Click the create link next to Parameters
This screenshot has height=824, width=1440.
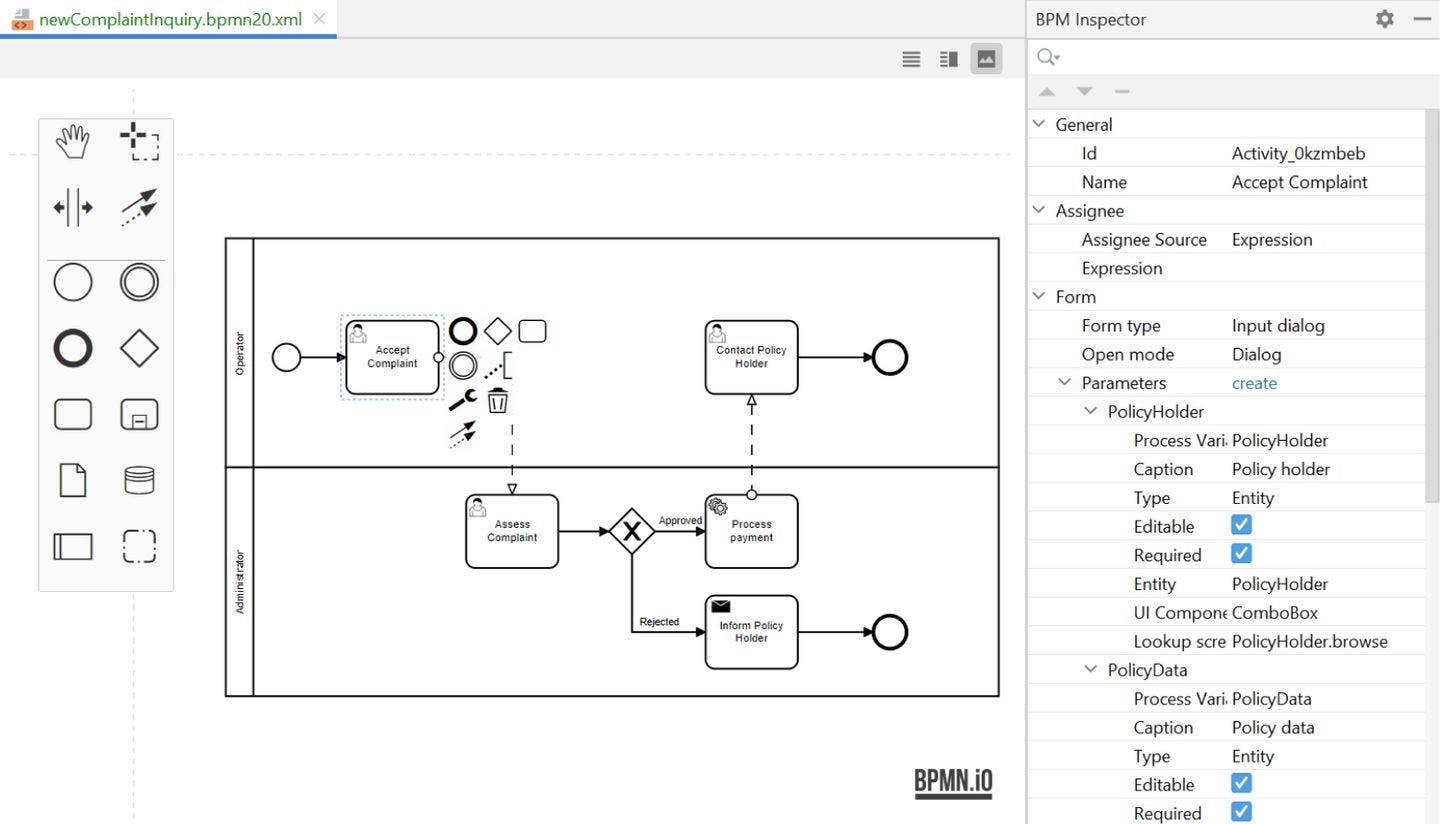coord(1254,383)
